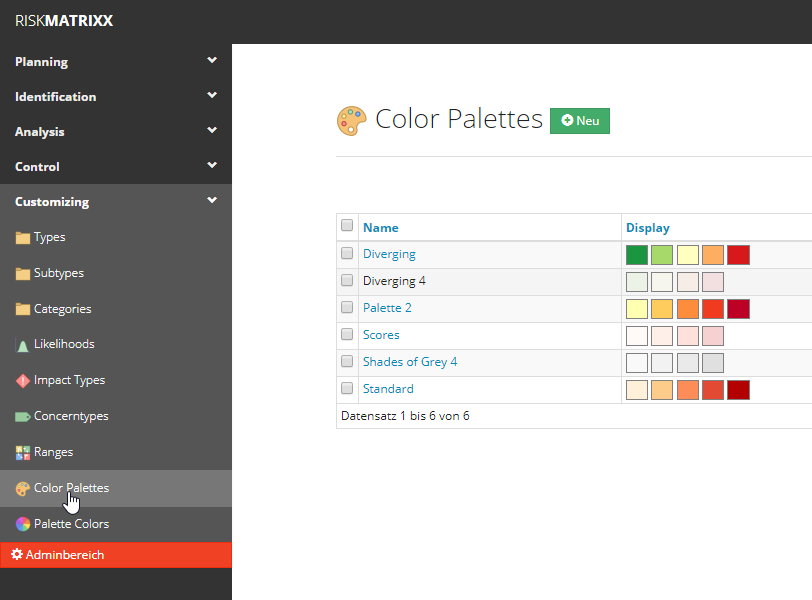Click the last pink swatch in Scores row
The height and width of the screenshot is (600, 812).
click(x=713, y=336)
